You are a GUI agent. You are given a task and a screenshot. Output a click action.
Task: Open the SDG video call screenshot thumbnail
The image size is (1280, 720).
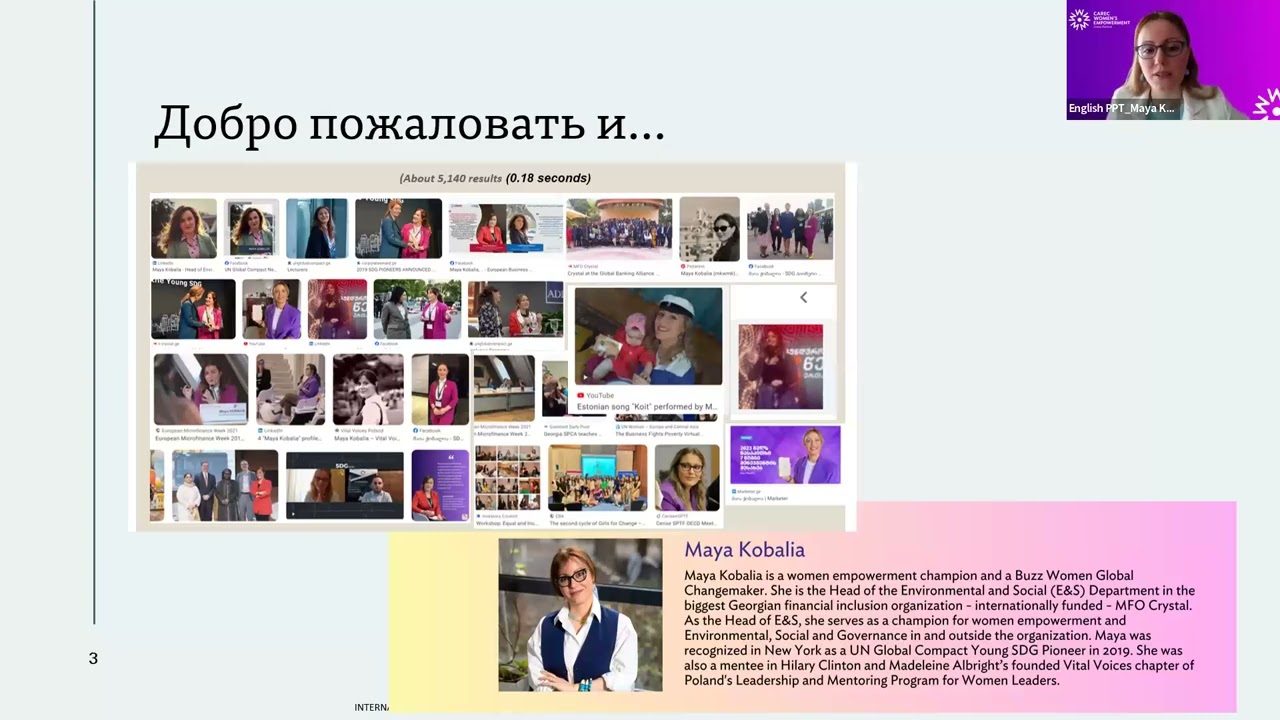click(x=345, y=485)
